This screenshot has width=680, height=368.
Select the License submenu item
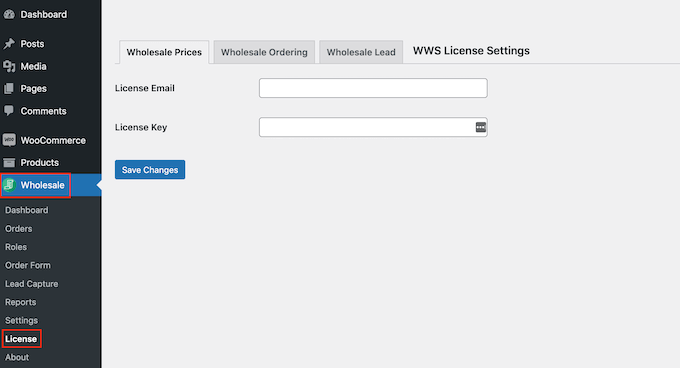point(21,339)
